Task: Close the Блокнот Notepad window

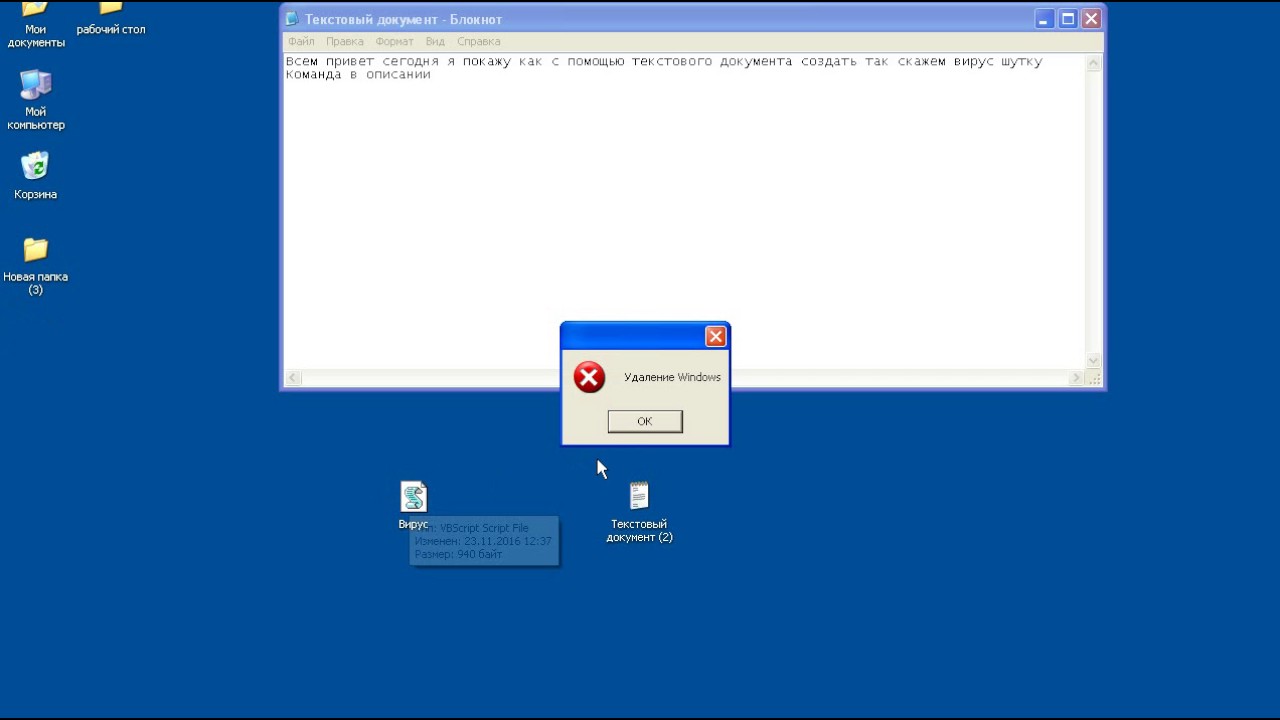Action: click(1091, 19)
